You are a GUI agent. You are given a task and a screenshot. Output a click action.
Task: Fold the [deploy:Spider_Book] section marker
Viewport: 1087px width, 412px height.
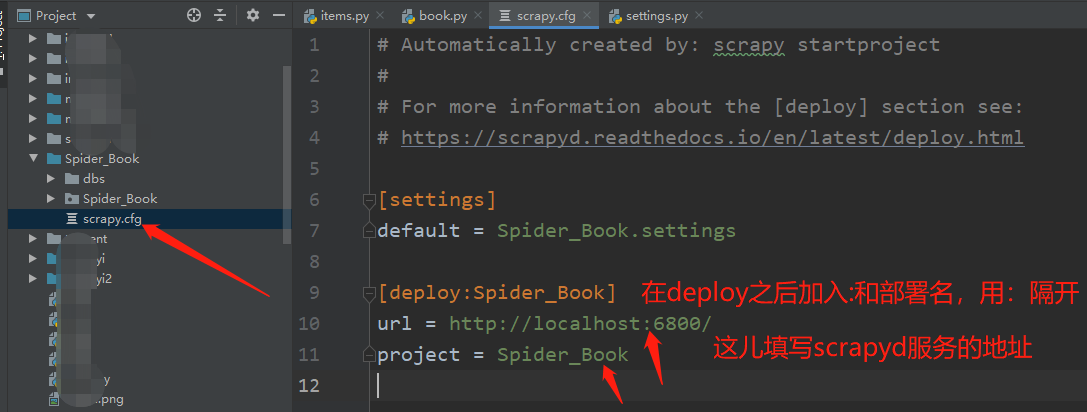coord(369,293)
